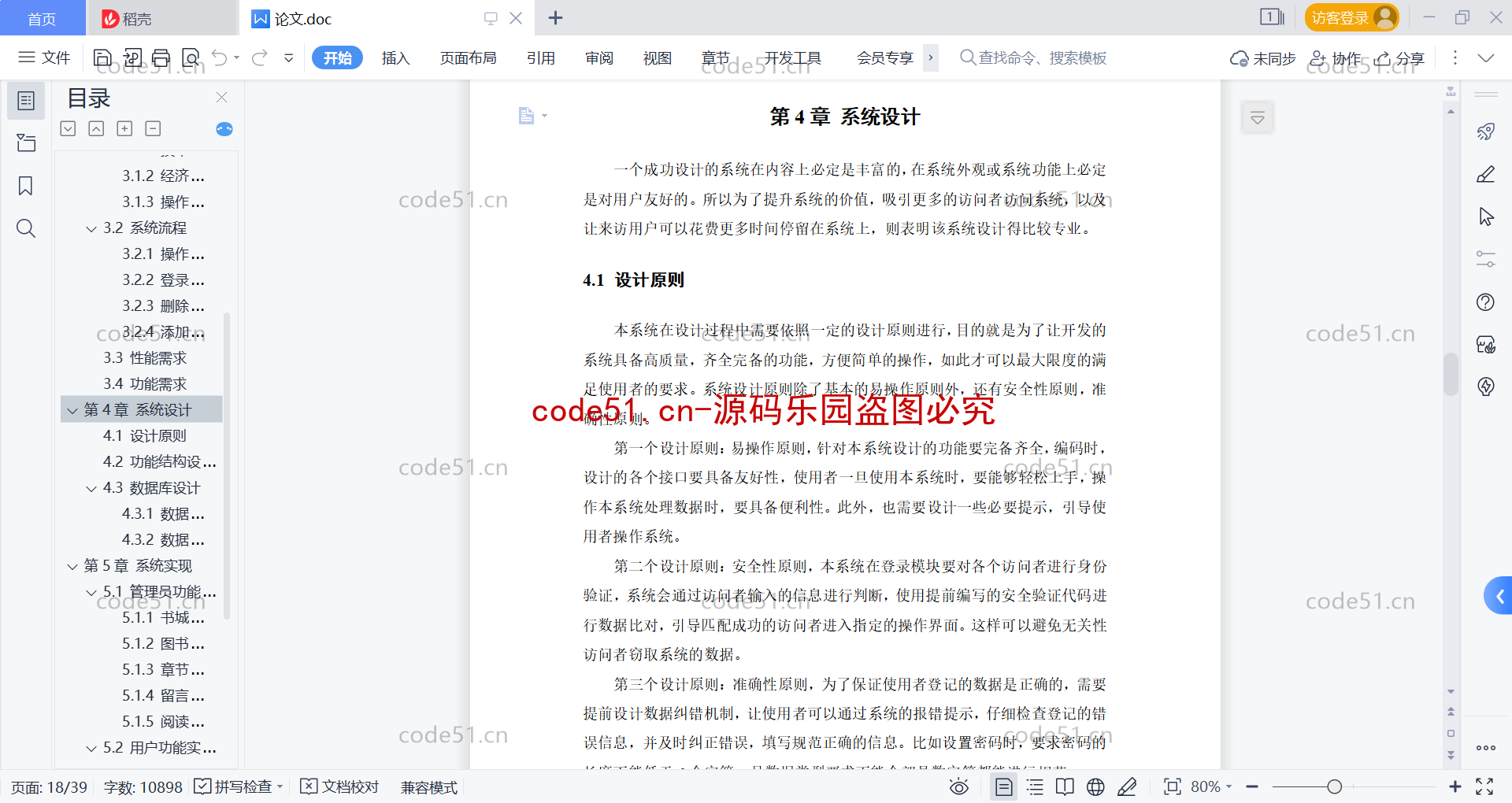Select outline item 4.1 设计原则
Viewport: 1512px width, 803px height.
pos(145,436)
